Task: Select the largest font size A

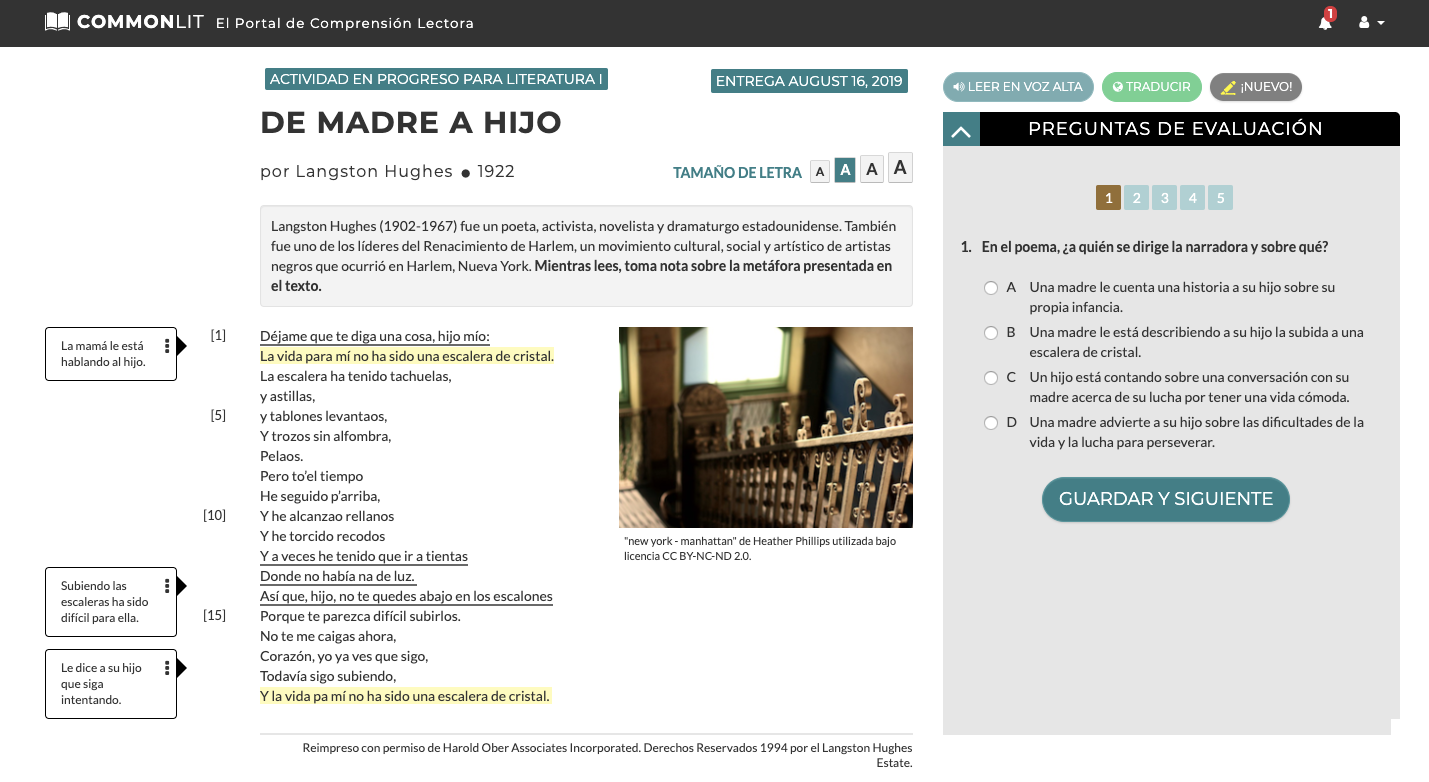Action: pyautogui.click(x=900, y=168)
